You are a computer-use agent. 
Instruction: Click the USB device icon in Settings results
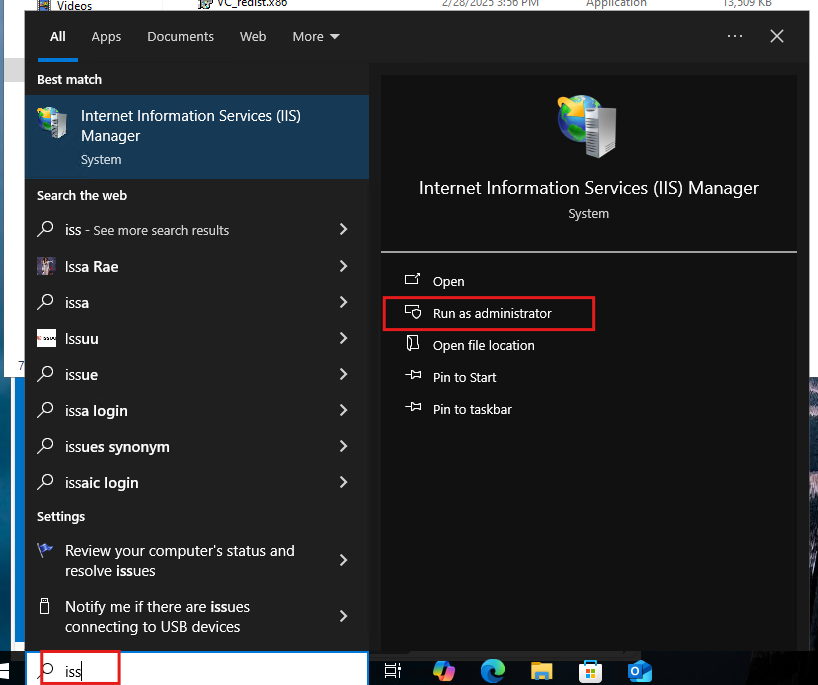tap(45, 606)
